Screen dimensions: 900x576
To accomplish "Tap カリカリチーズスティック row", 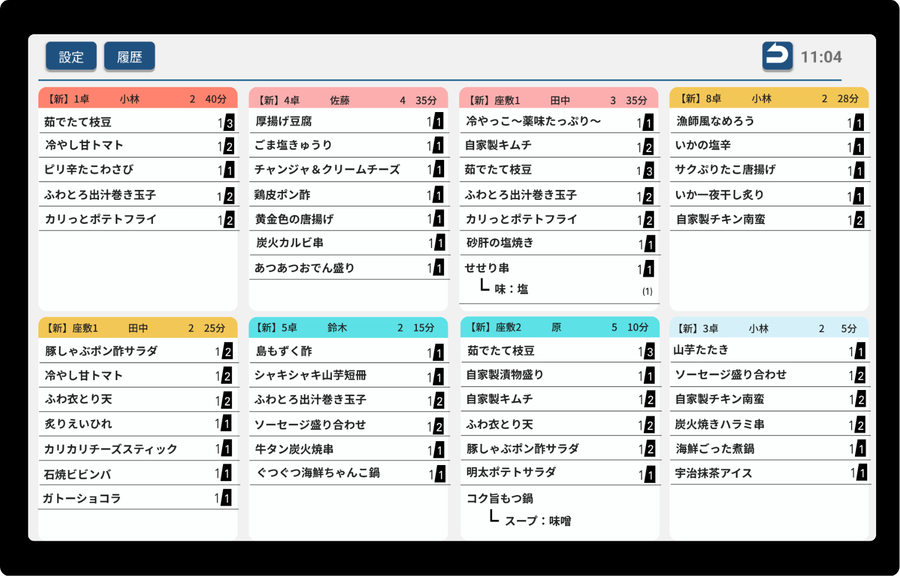I will pyautogui.click(x=138, y=449).
